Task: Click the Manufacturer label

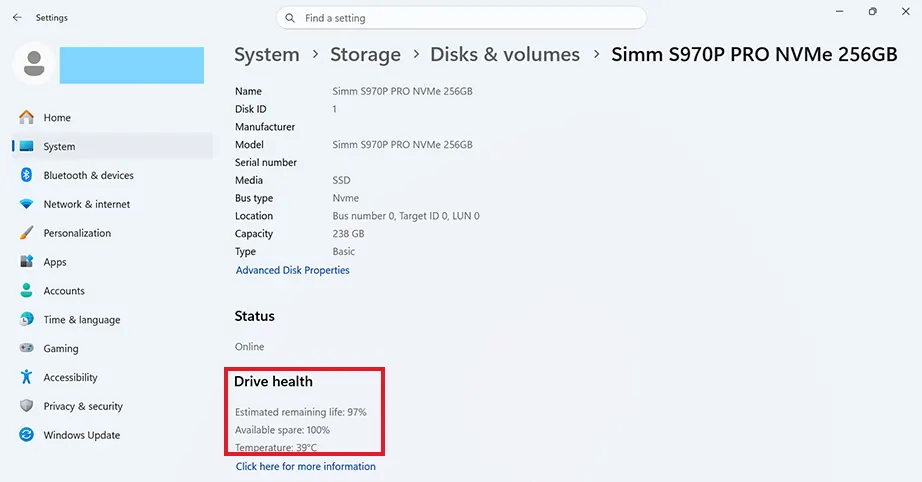Action: (265, 127)
